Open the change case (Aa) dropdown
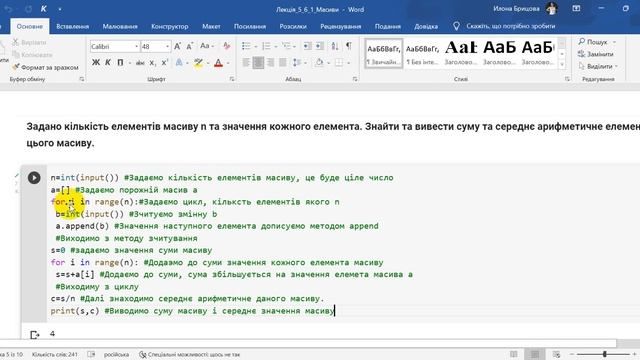This screenshot has height=360, width=640. [x=207, y=46]
